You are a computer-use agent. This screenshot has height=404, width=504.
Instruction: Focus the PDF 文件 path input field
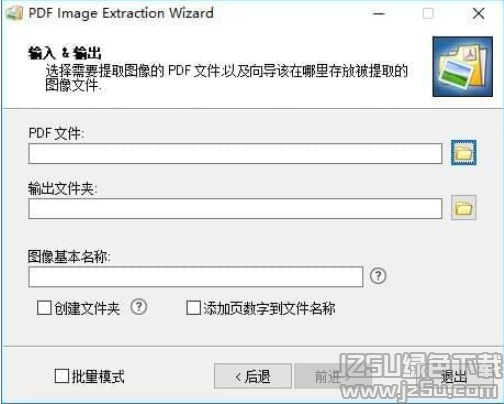tap(235, 154)
